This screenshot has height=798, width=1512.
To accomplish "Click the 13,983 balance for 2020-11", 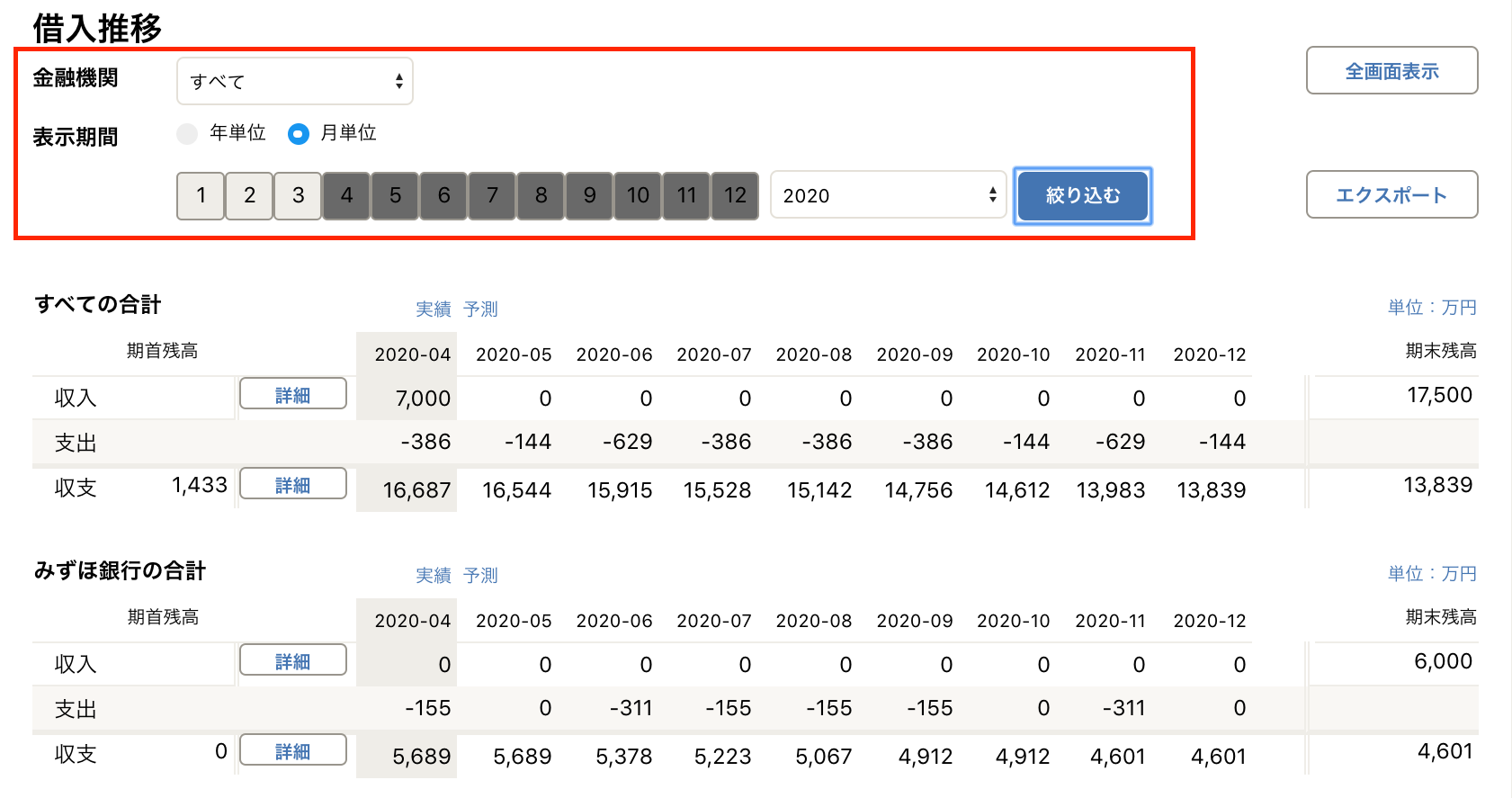I will pyautogui.click(x=1111, y=490).
